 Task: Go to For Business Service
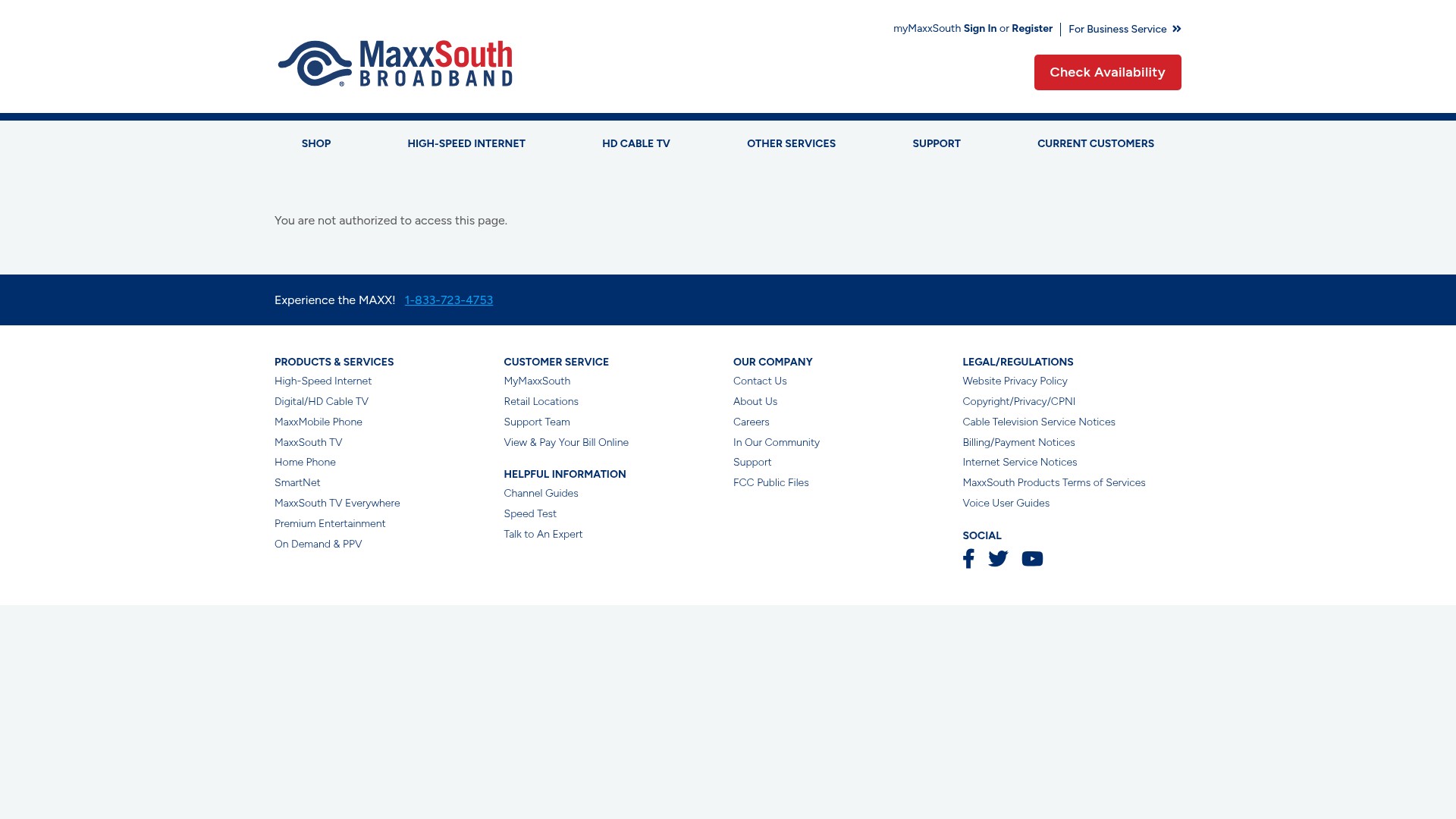coord(1125,29)
